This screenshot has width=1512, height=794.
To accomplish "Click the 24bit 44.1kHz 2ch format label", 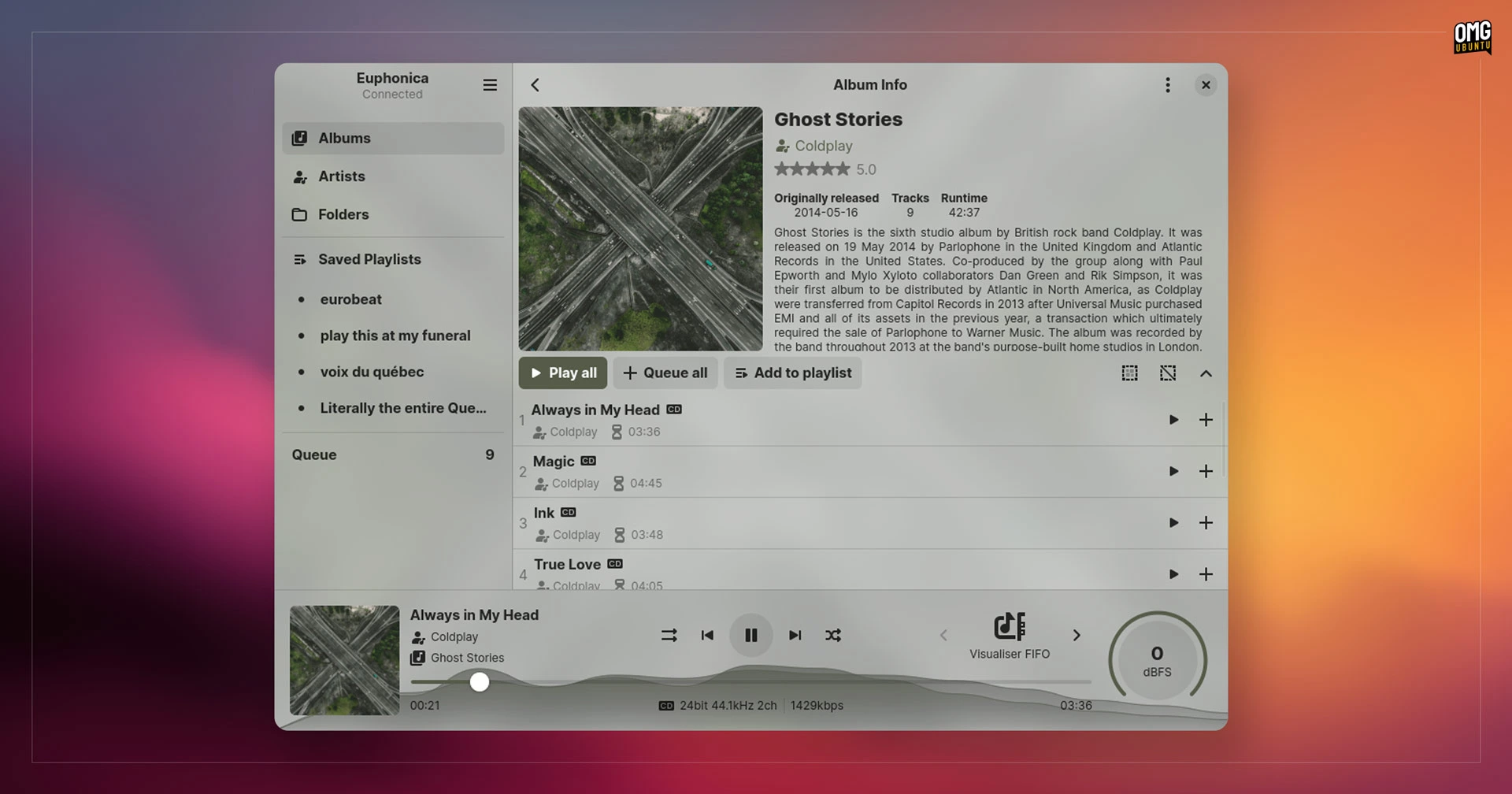I will (x=728, y=706).
